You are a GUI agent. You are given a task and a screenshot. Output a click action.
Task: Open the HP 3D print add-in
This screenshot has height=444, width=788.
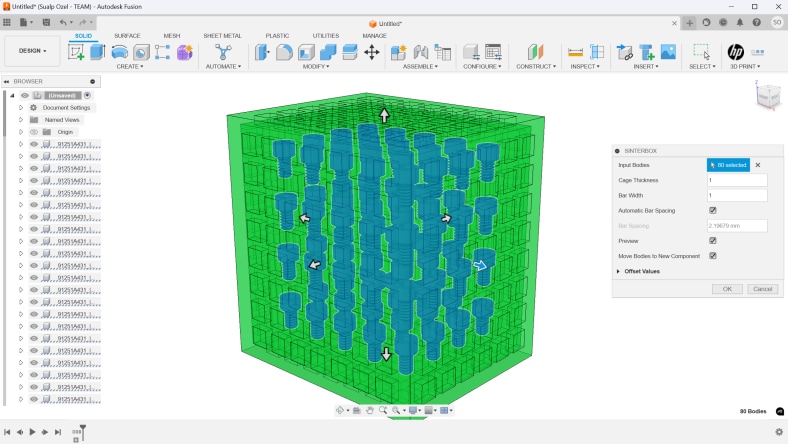tap(736, 52)
